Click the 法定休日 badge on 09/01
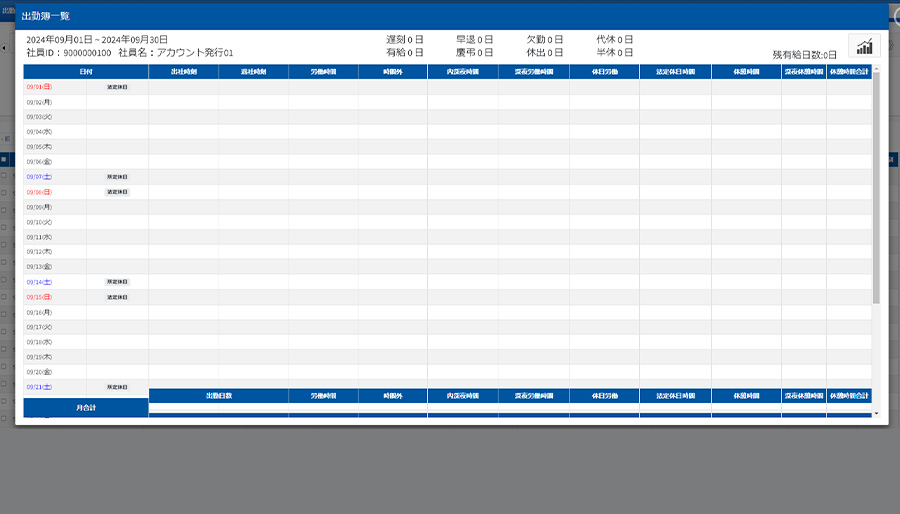 [x=117, y=87]
